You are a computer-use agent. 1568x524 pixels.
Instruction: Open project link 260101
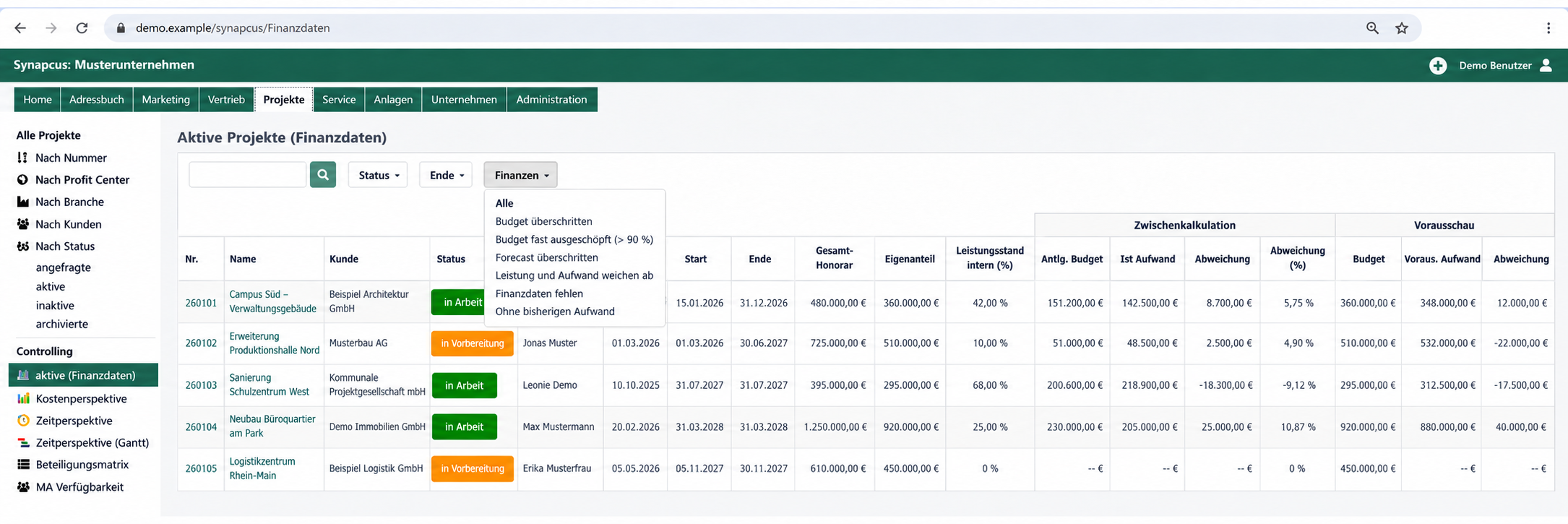[x=201, y=302]
